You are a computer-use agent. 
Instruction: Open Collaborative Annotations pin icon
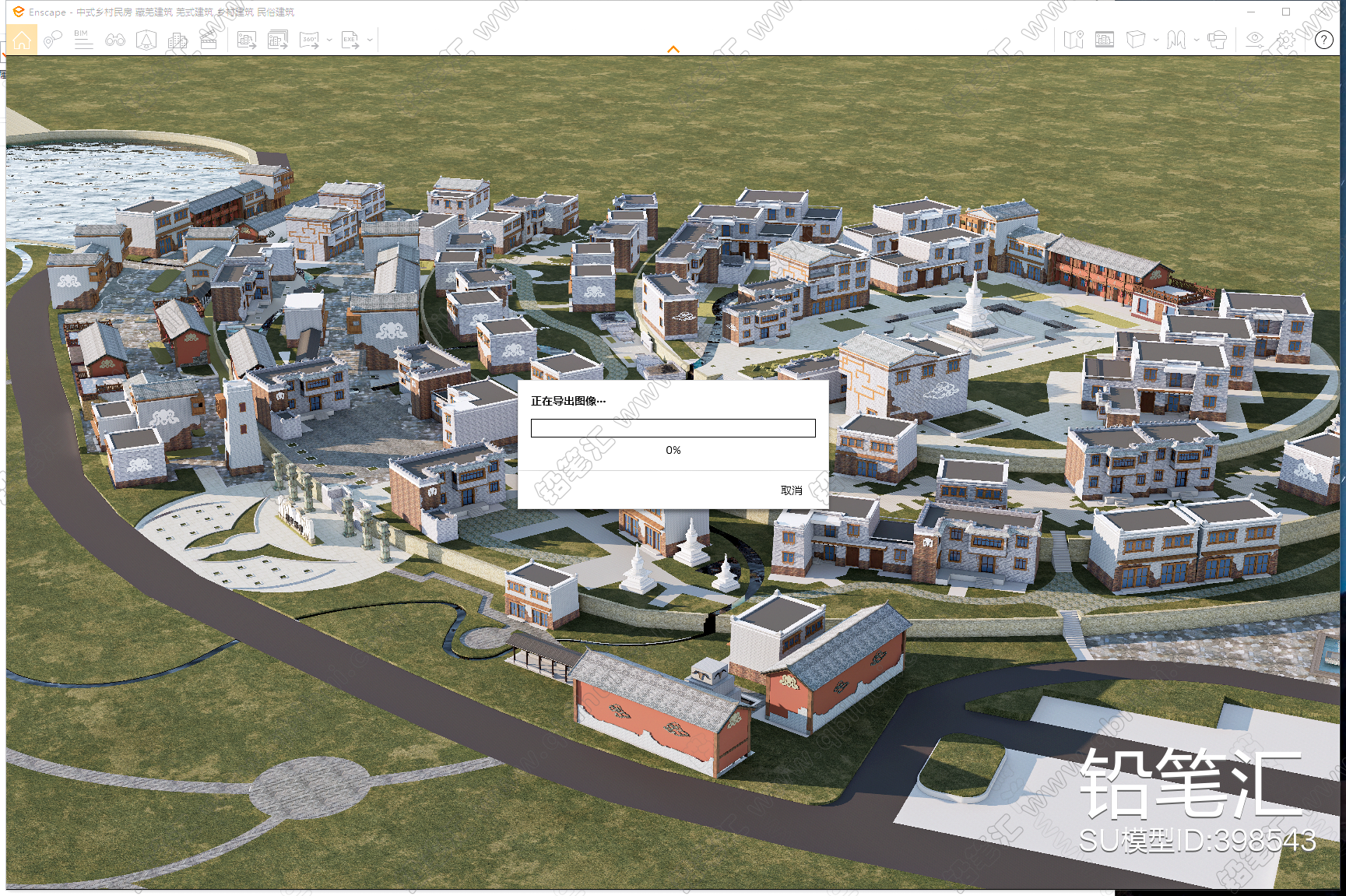(x=52, y=40)
